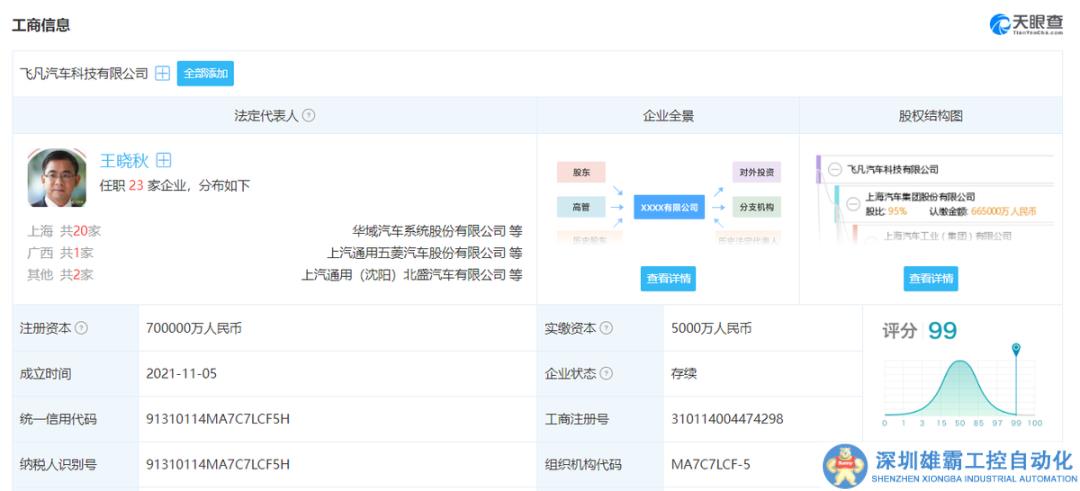Click the 存续 status value
The height and width of the screenshot is (491, 1080).
click(x=684, y=374)
